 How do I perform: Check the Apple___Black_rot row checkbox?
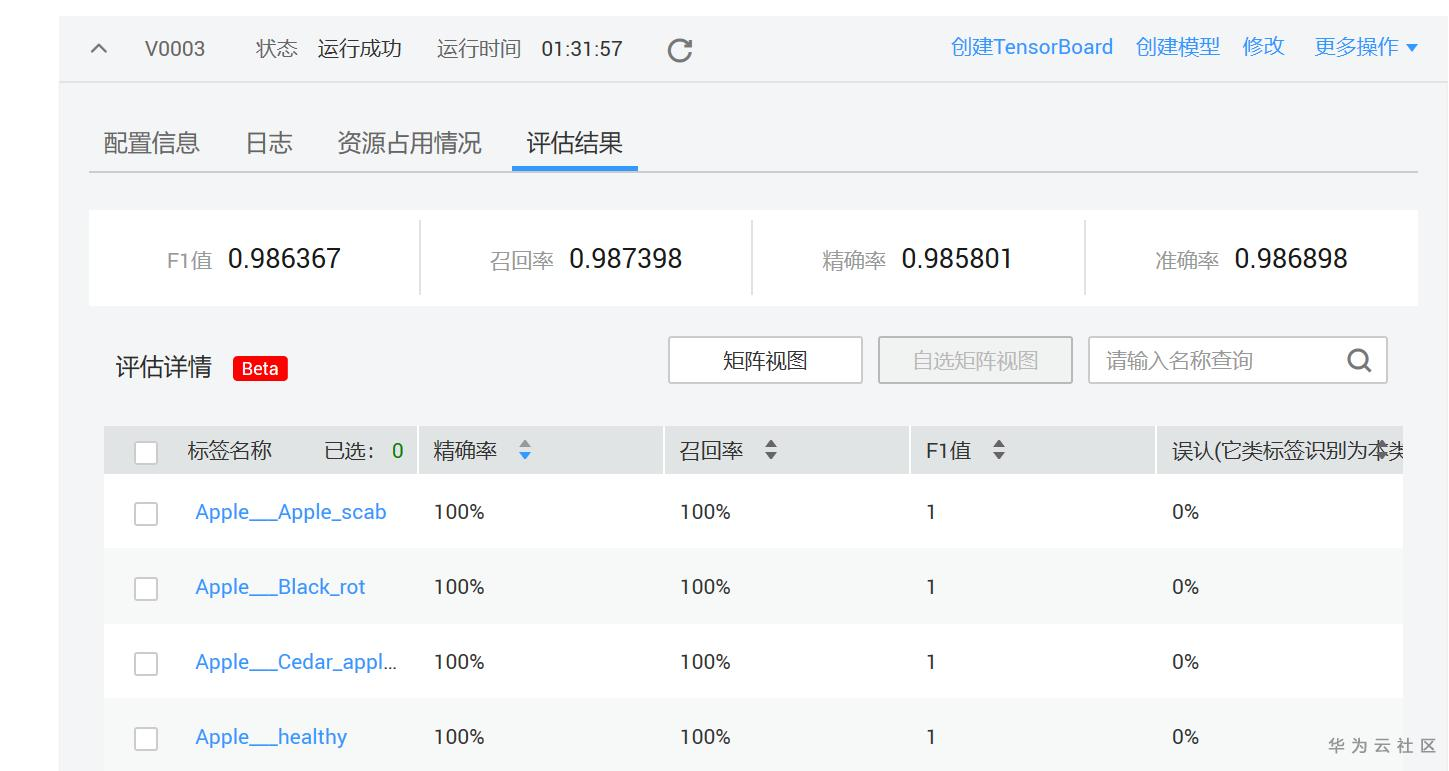(x=146, y=589)
